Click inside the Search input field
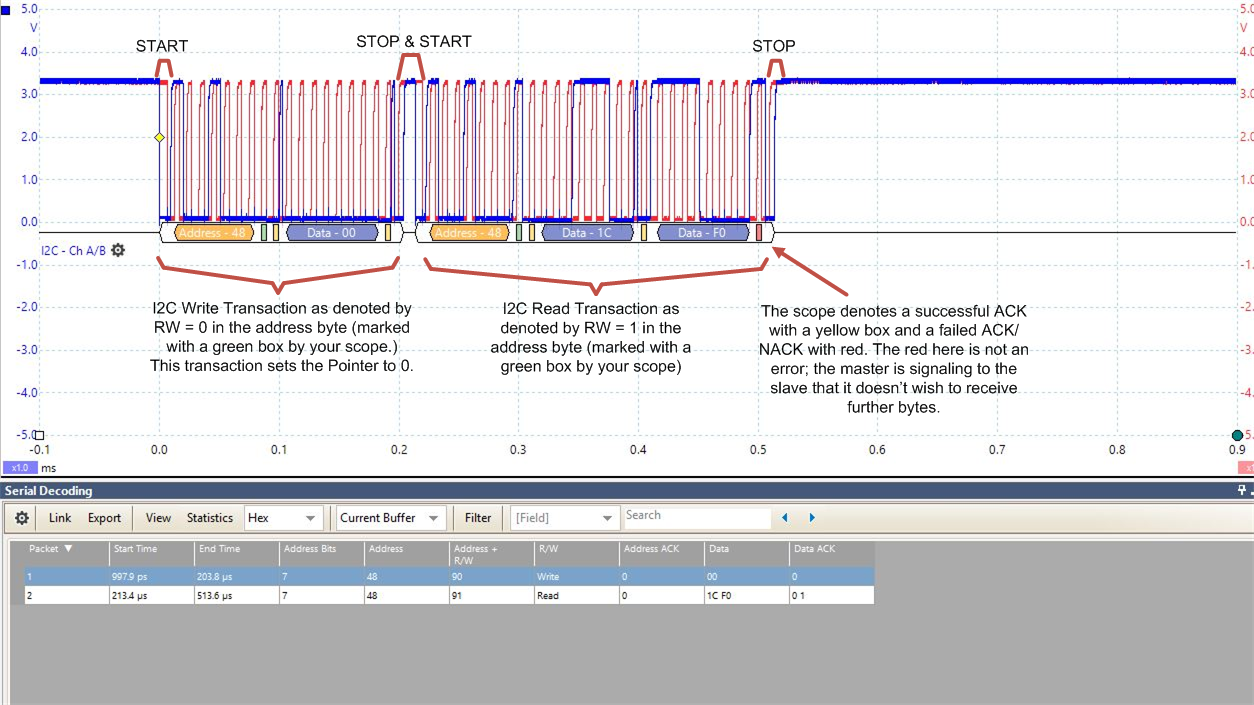The height and width of the screenshot is (705, 1254). (697, 516)
